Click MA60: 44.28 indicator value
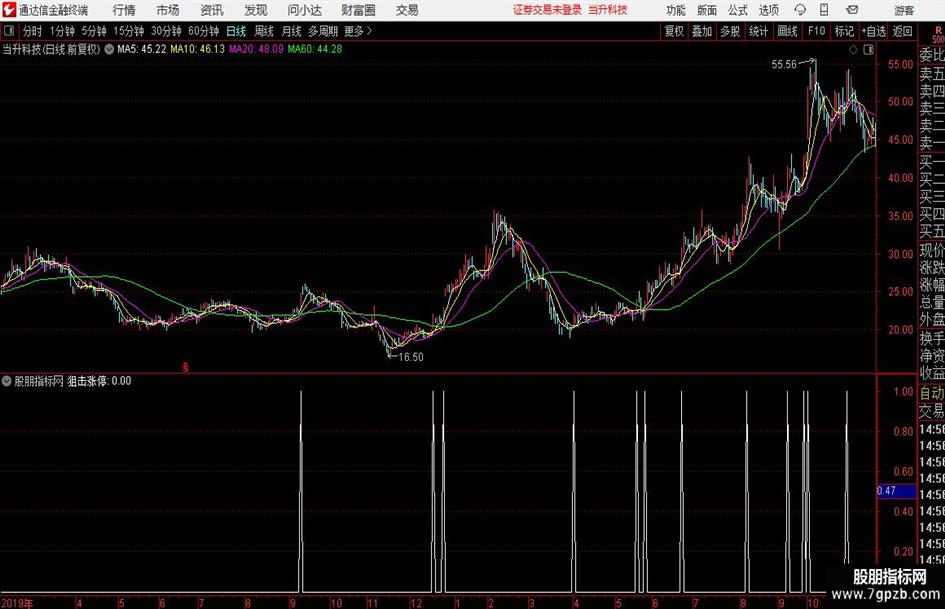 [x=315, y=49]
